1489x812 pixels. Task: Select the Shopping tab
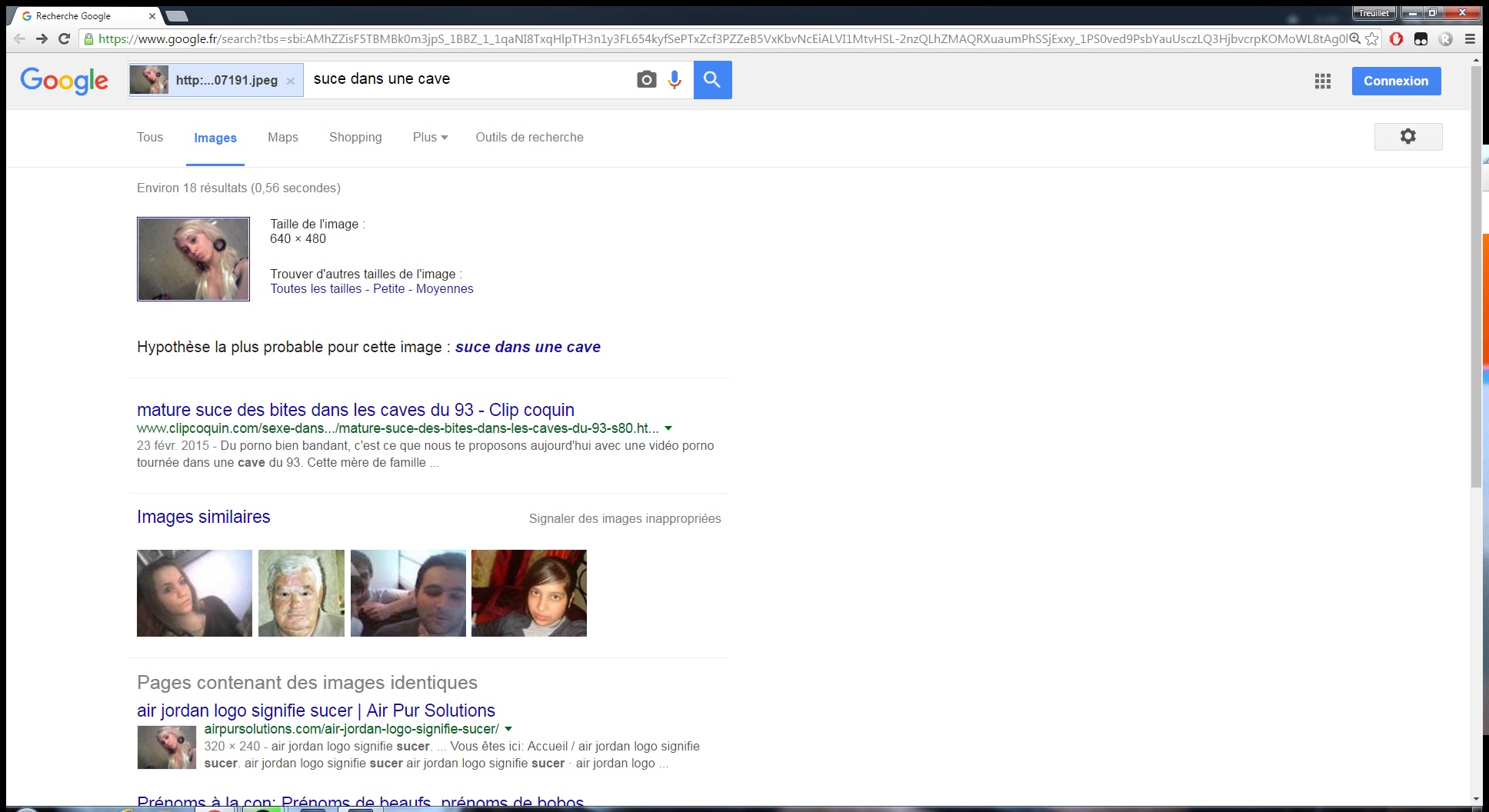(x=355, y=138)
